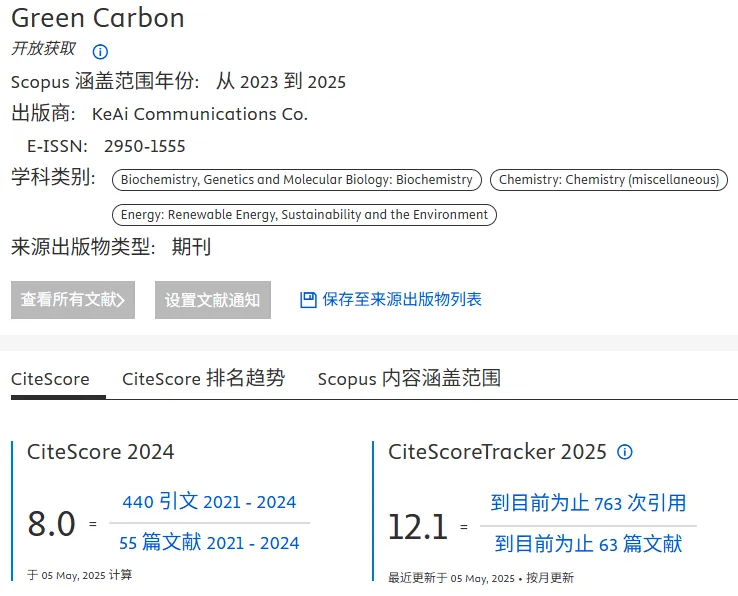The width and height of the screenshot is (738, 596).
Task: Click the 设置文献通知 button
Action: (x=213, y=300)
